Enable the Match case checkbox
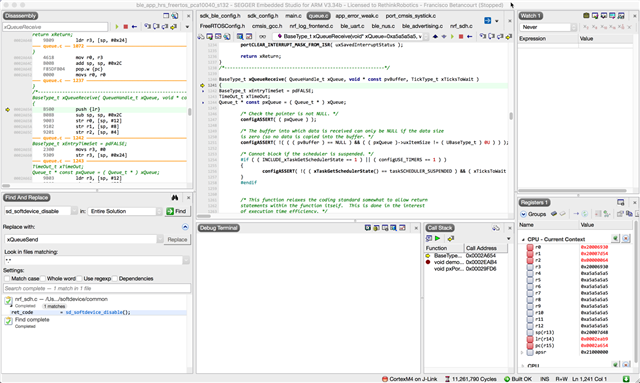The height and width of the screenshot is (383, 640). (7, 278)
